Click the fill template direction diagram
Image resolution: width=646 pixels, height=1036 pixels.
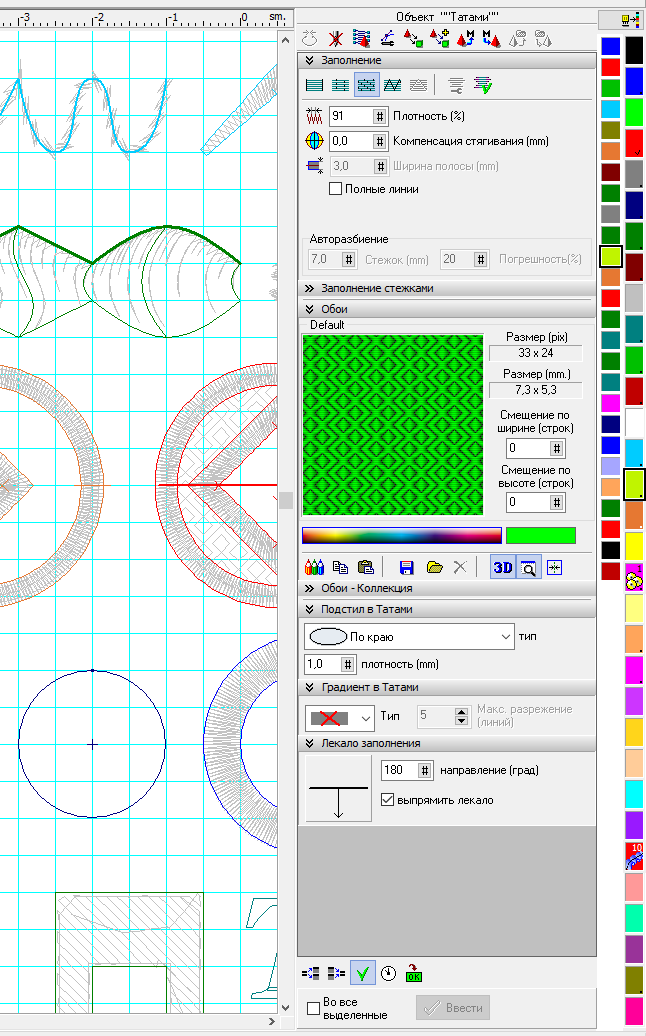338,789
